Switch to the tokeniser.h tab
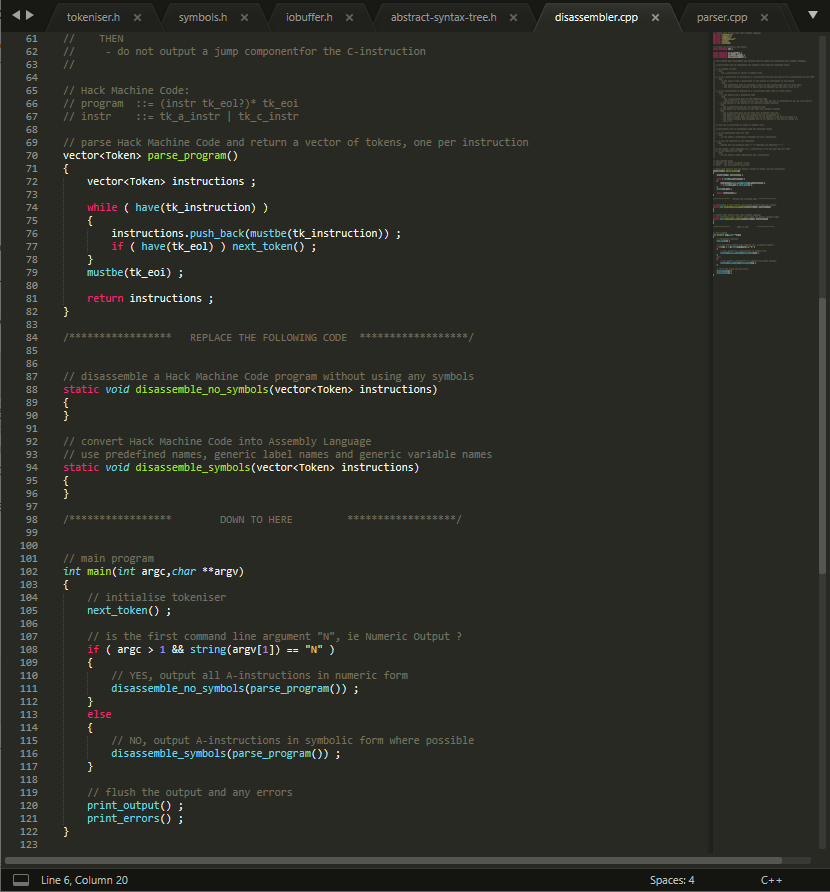830x892 pixels. 93,17
